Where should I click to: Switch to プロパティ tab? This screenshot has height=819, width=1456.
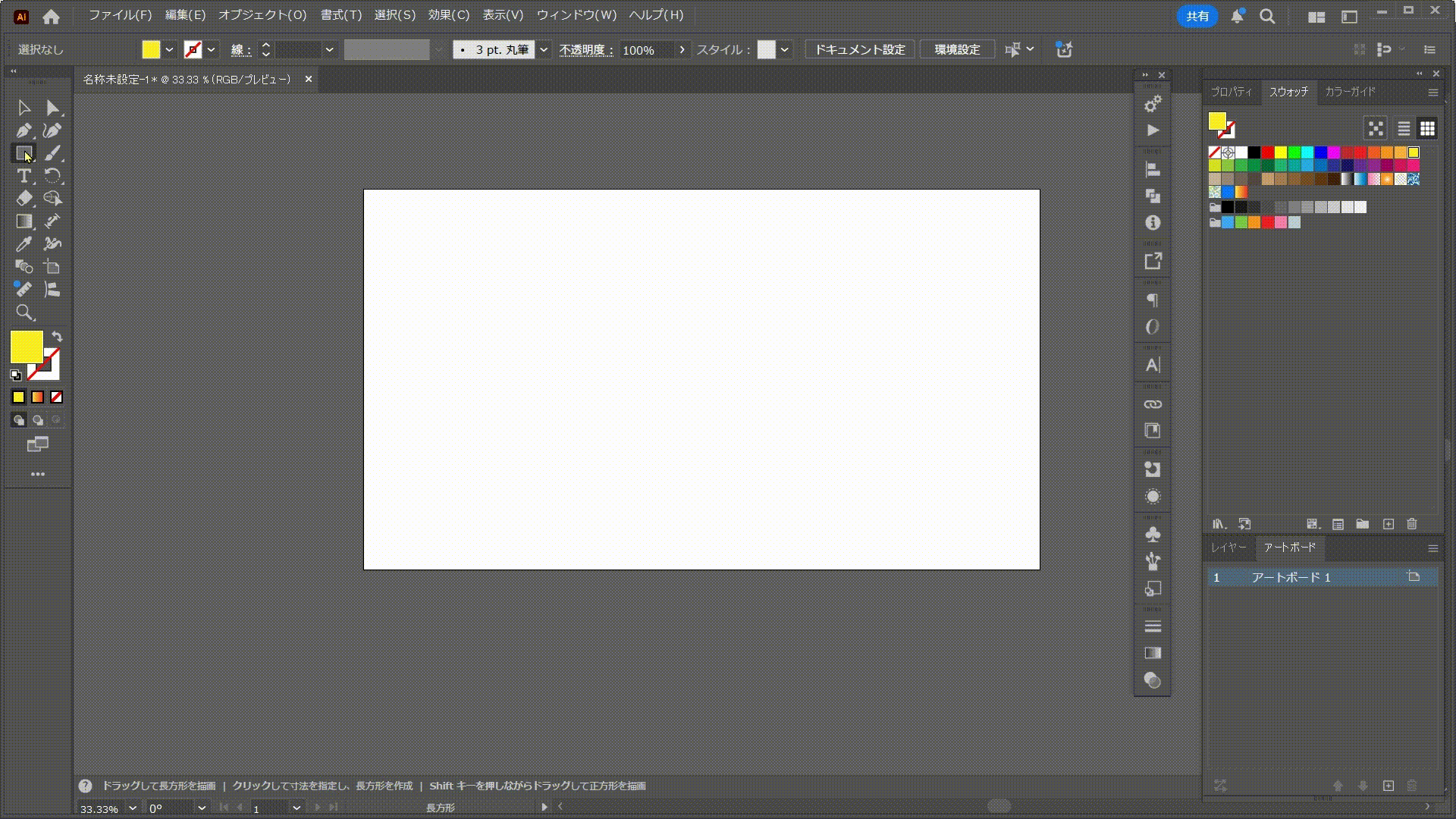point(1232,92)
